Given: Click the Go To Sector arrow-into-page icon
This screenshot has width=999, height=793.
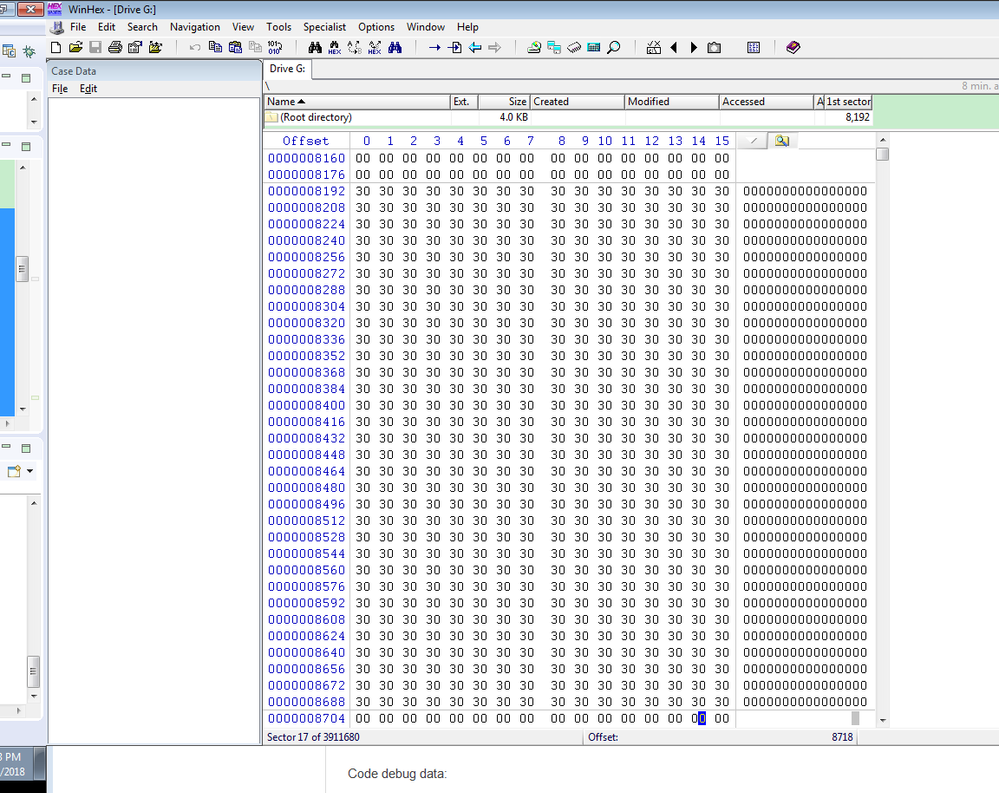Looking at the screenshot, I should coord(455,47).
